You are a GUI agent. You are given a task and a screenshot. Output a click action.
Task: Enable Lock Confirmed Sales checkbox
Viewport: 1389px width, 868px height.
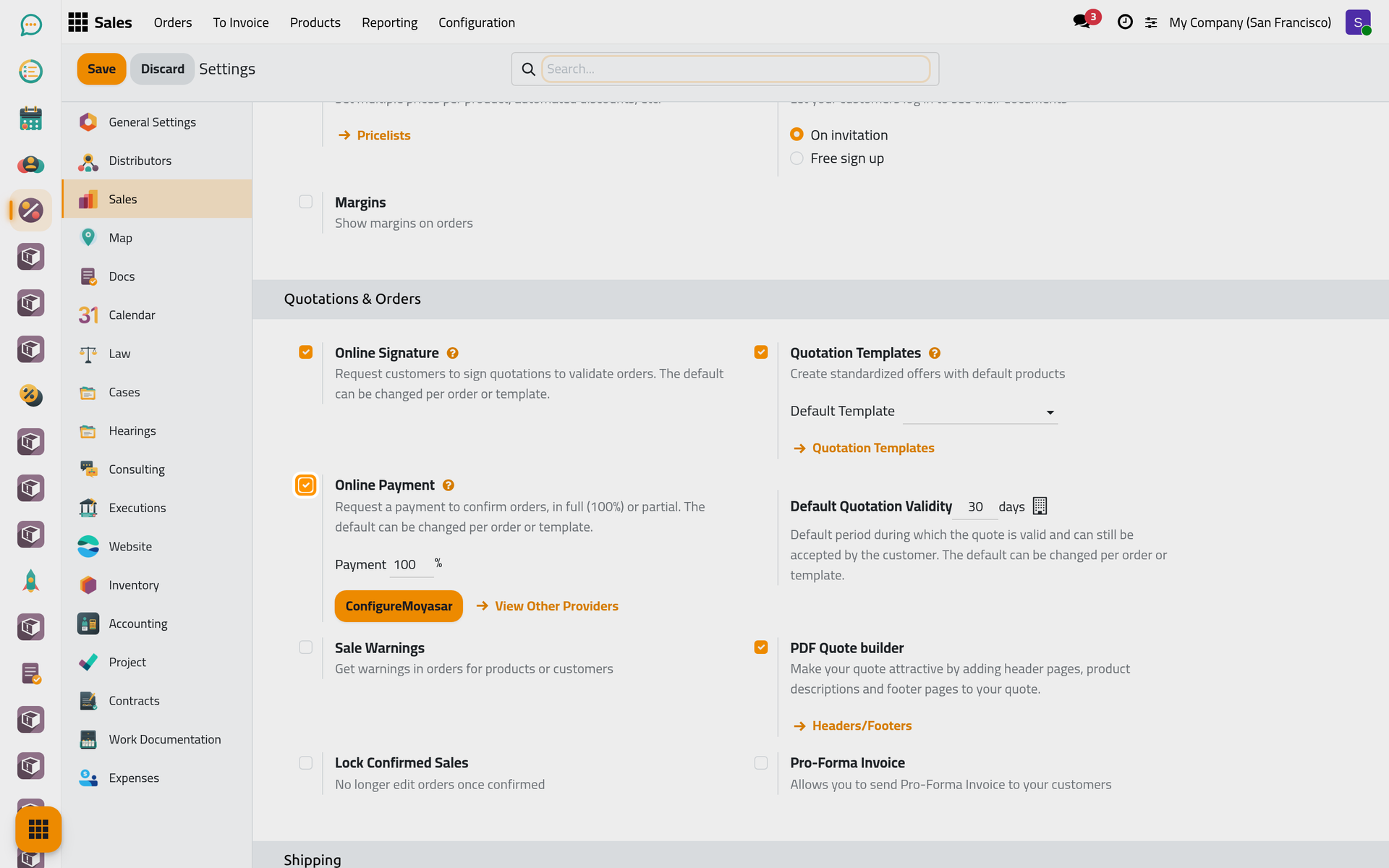coord(306,763)
